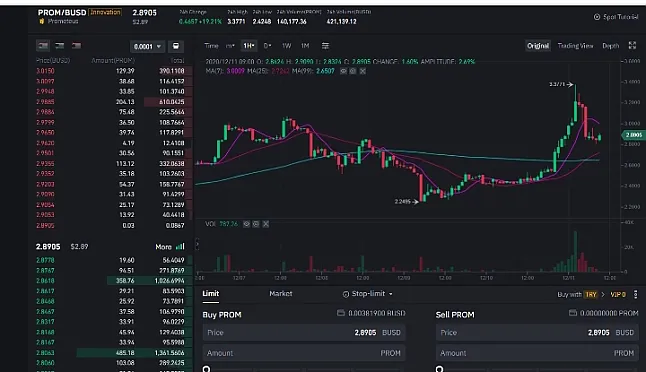The image size is (646, 372).
Task: Open the 0.0001 price precision dropdown
Action: (x=147, y=46)
